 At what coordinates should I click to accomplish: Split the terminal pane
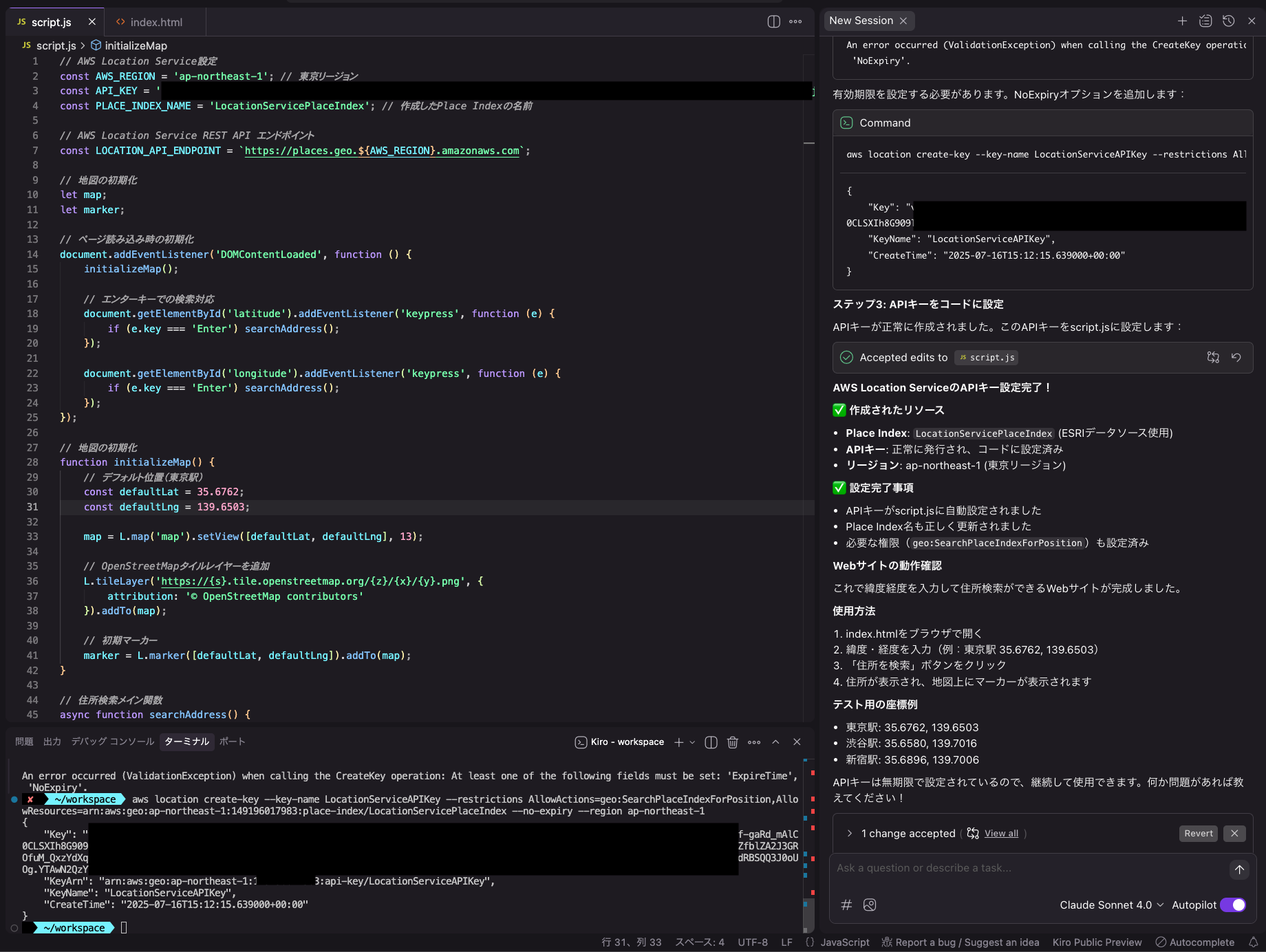(x=711, y=742)
